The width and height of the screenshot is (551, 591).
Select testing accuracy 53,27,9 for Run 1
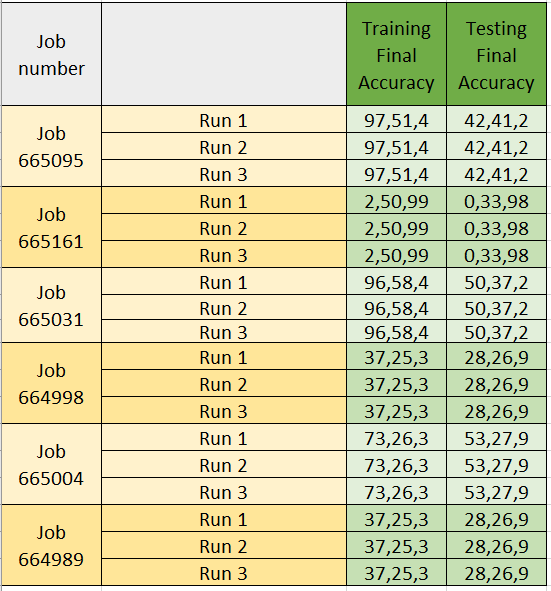tap(496, 437)
